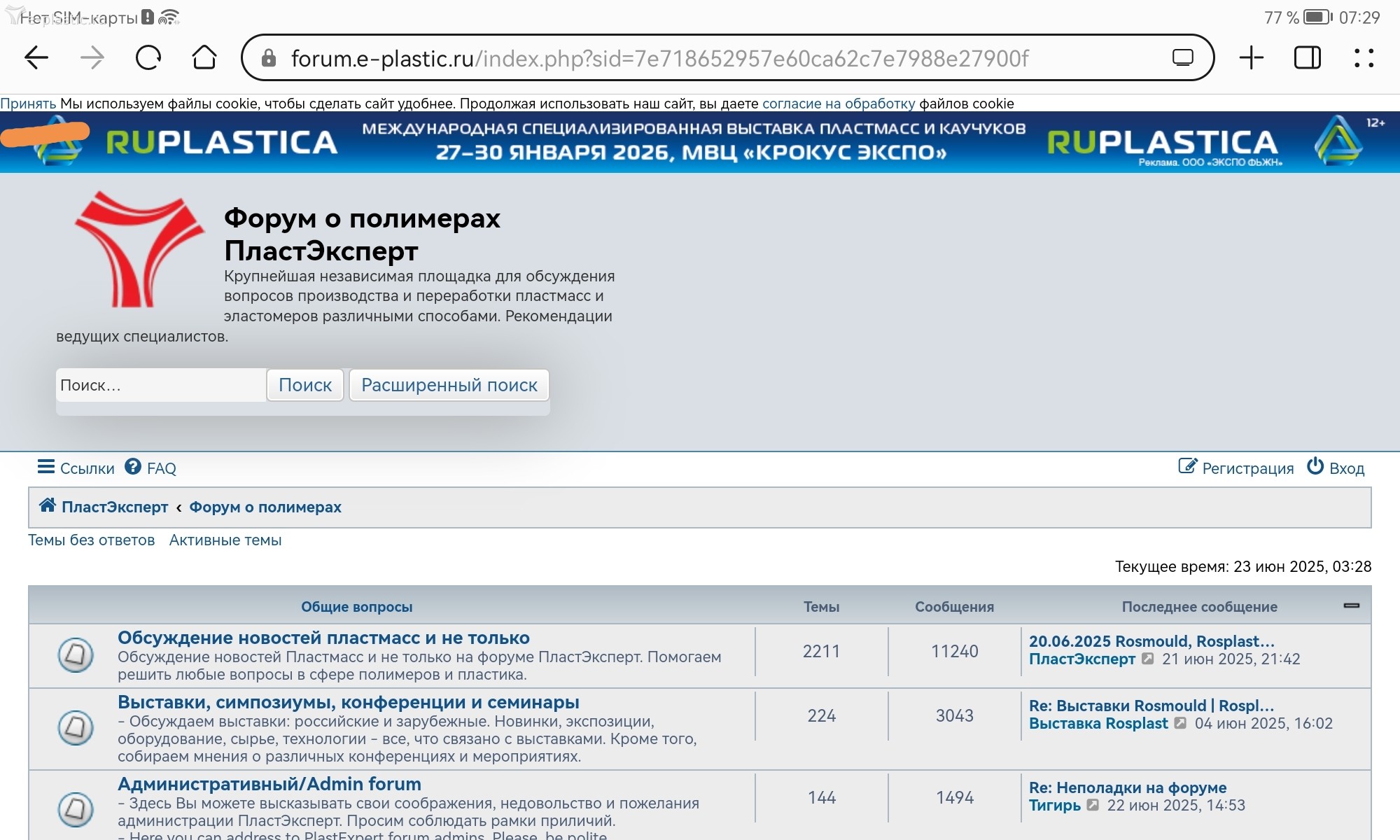Click the Поиск search button
1400x840 pixels.
(x=305, y=385)
